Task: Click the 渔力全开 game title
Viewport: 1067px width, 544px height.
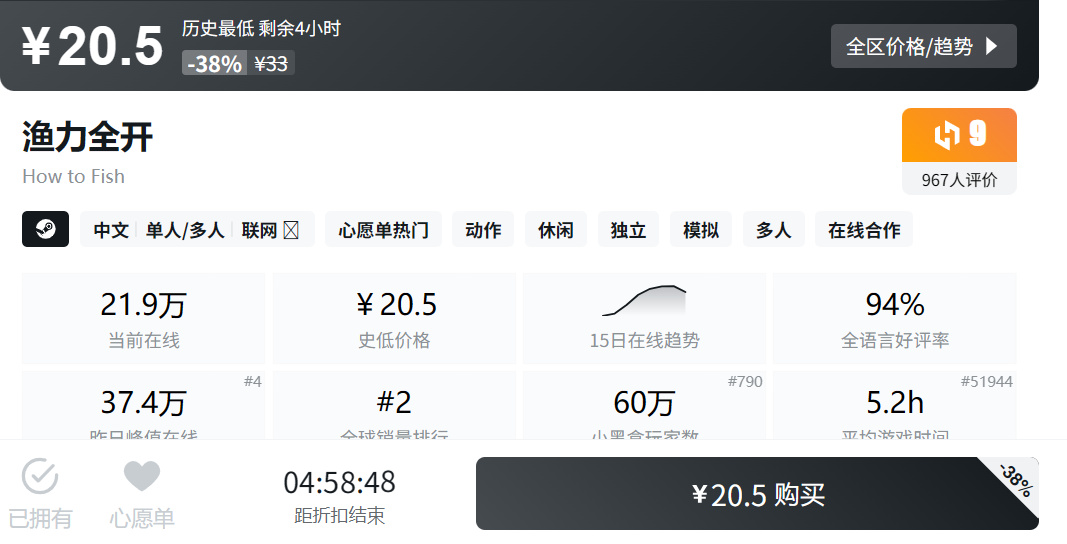Action: (x=87, y=136)
